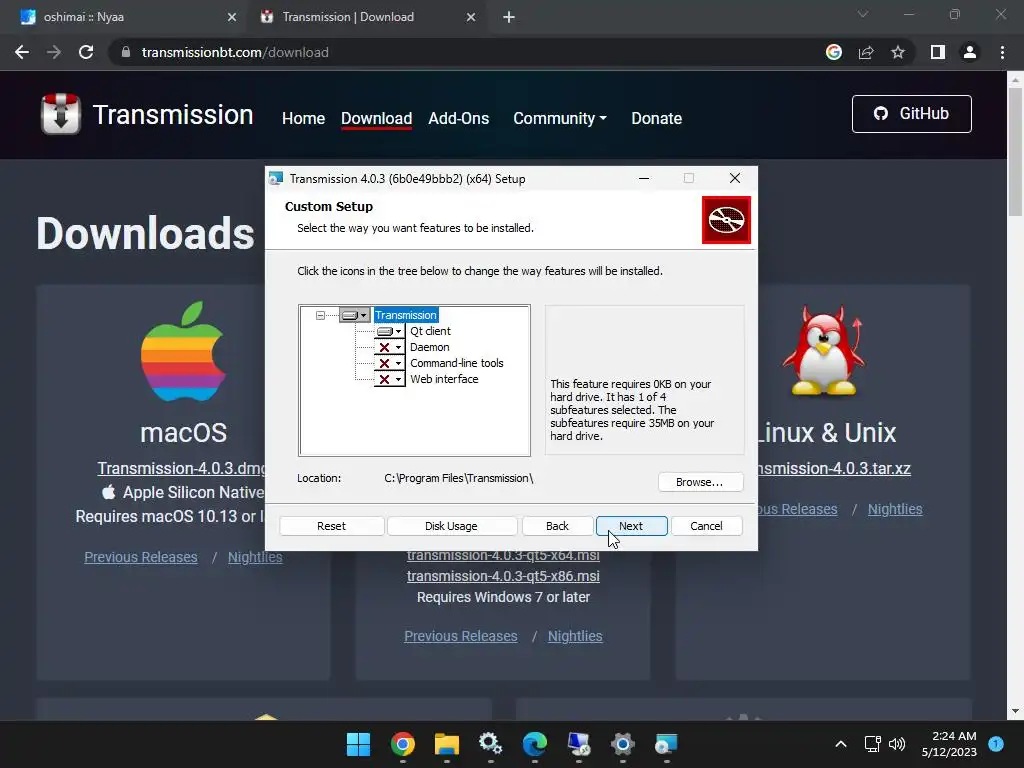This screenshot has width=1024, height=768.
Task: View site information lock icon
Action: click(125, 52)
